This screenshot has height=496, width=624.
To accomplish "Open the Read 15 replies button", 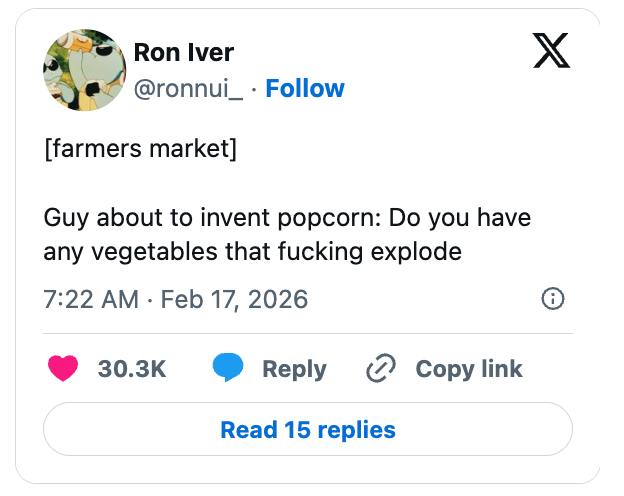I will 308,430.
